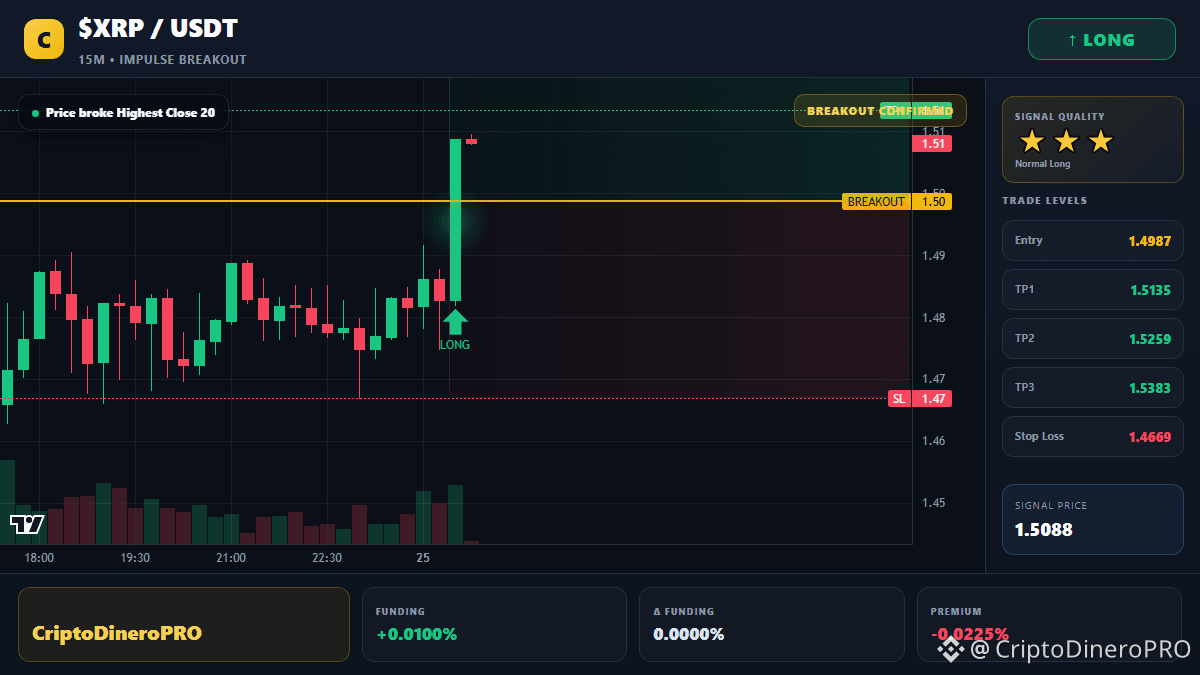Click the TP2 1.5259 row
This screenshot has width=1200, height=675.
1092,338
